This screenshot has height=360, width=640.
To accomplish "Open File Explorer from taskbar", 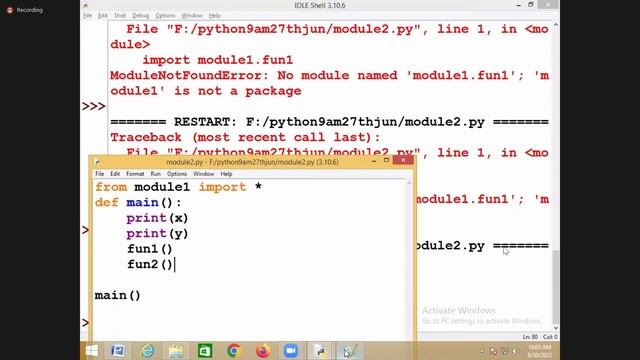I will click(176, 351).
